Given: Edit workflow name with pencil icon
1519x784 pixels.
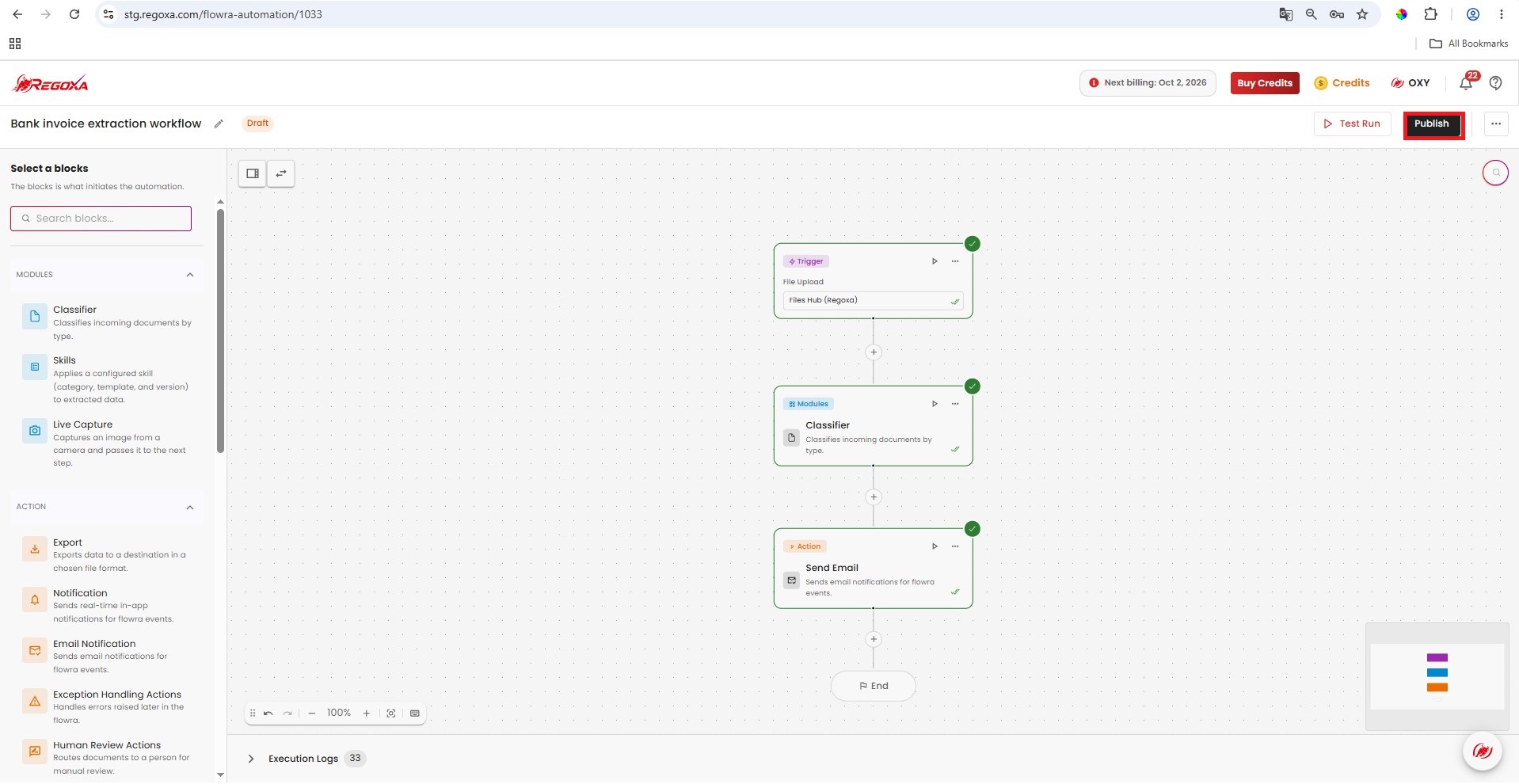Looking at the screenshot, I should pos(219,124).
